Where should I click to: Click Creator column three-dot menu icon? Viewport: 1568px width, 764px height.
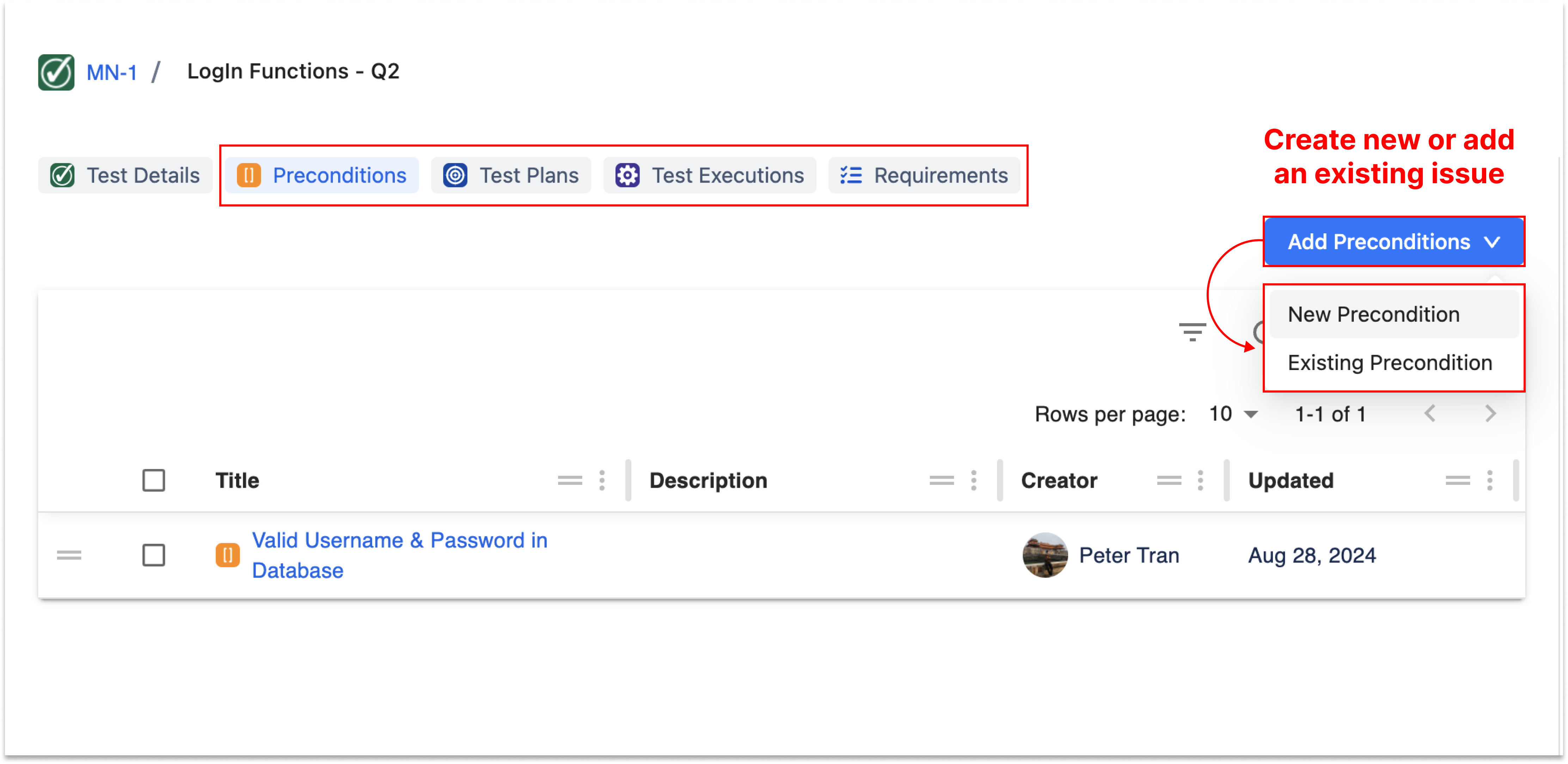pyautogui.click(x=1200, y=481)
